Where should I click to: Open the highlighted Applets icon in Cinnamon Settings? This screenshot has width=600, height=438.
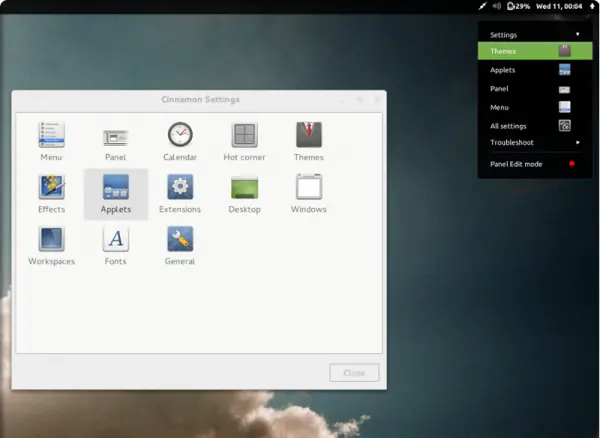tap(116, 187)
